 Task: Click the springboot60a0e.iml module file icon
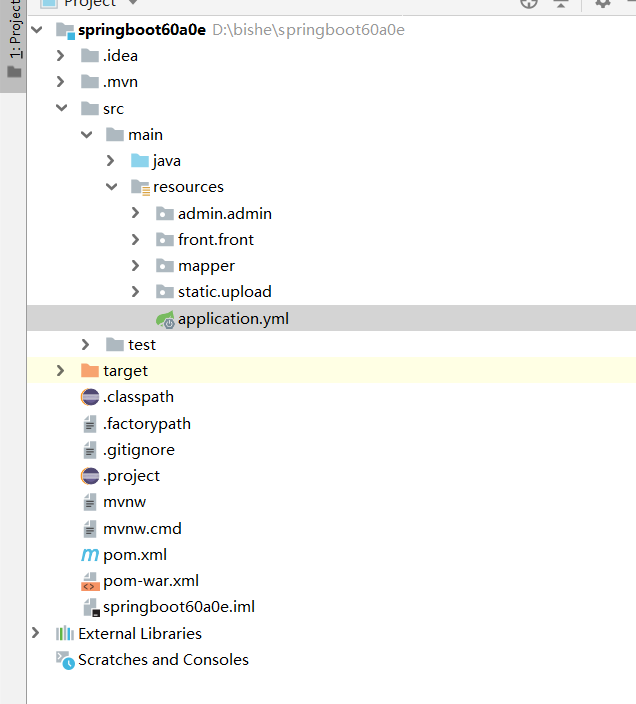(90, 607)
